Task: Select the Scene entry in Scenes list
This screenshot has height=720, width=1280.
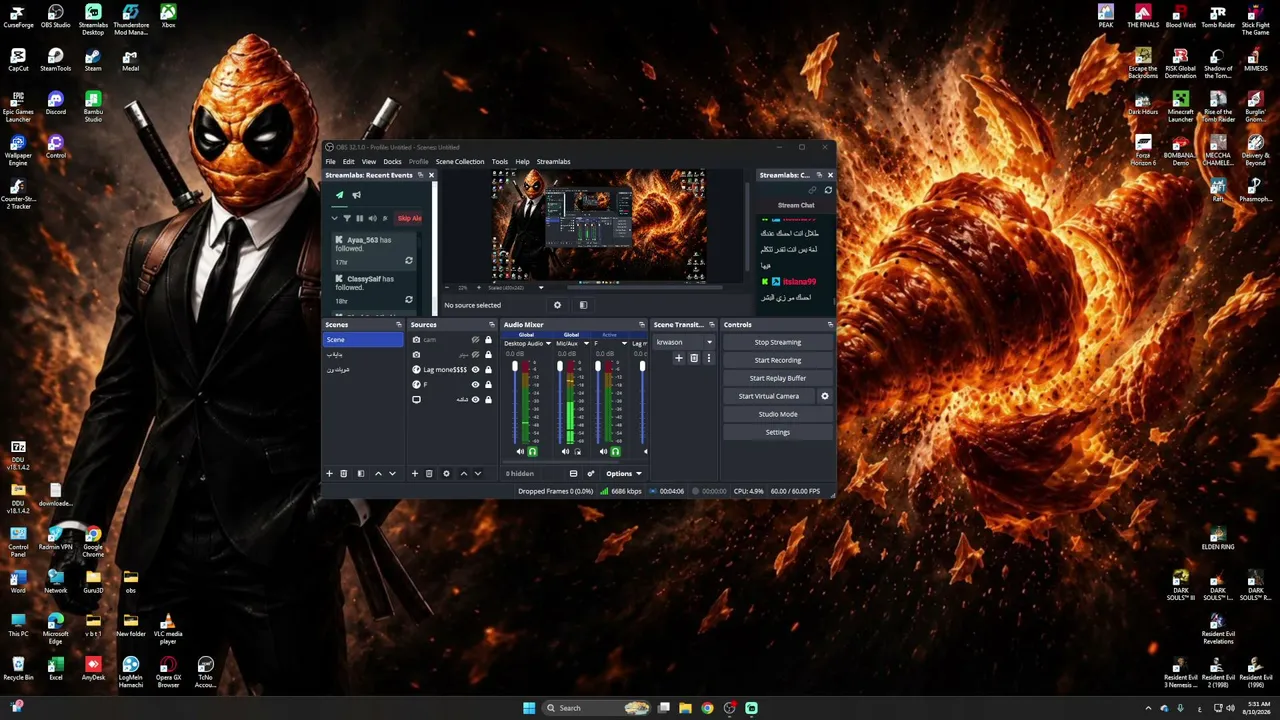Action: [363, 340]
